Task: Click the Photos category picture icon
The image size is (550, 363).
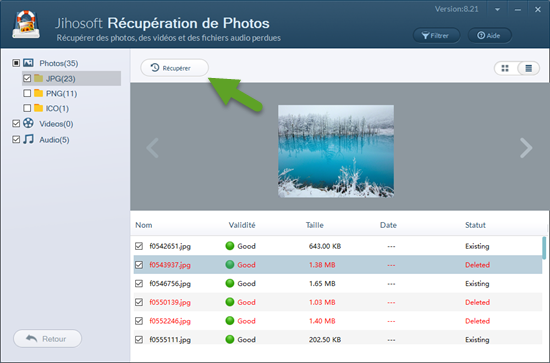Action: (28, 63)
